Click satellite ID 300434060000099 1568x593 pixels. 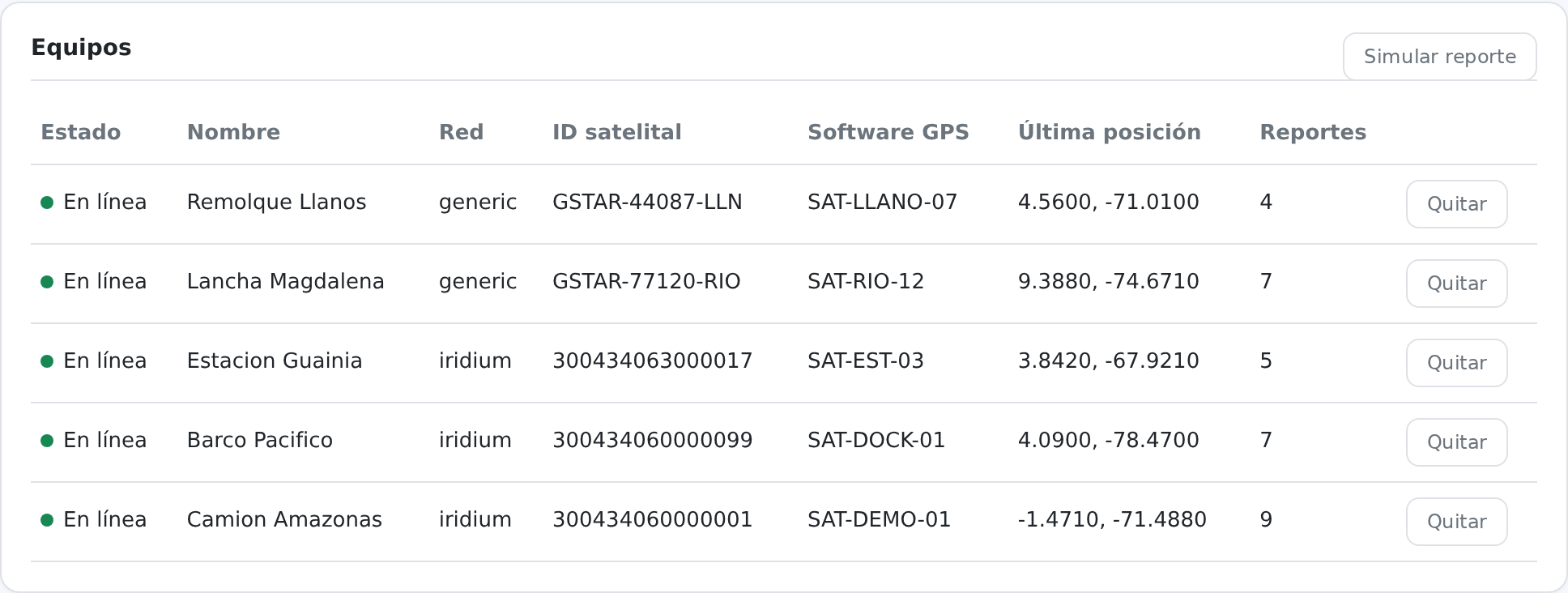653,441
